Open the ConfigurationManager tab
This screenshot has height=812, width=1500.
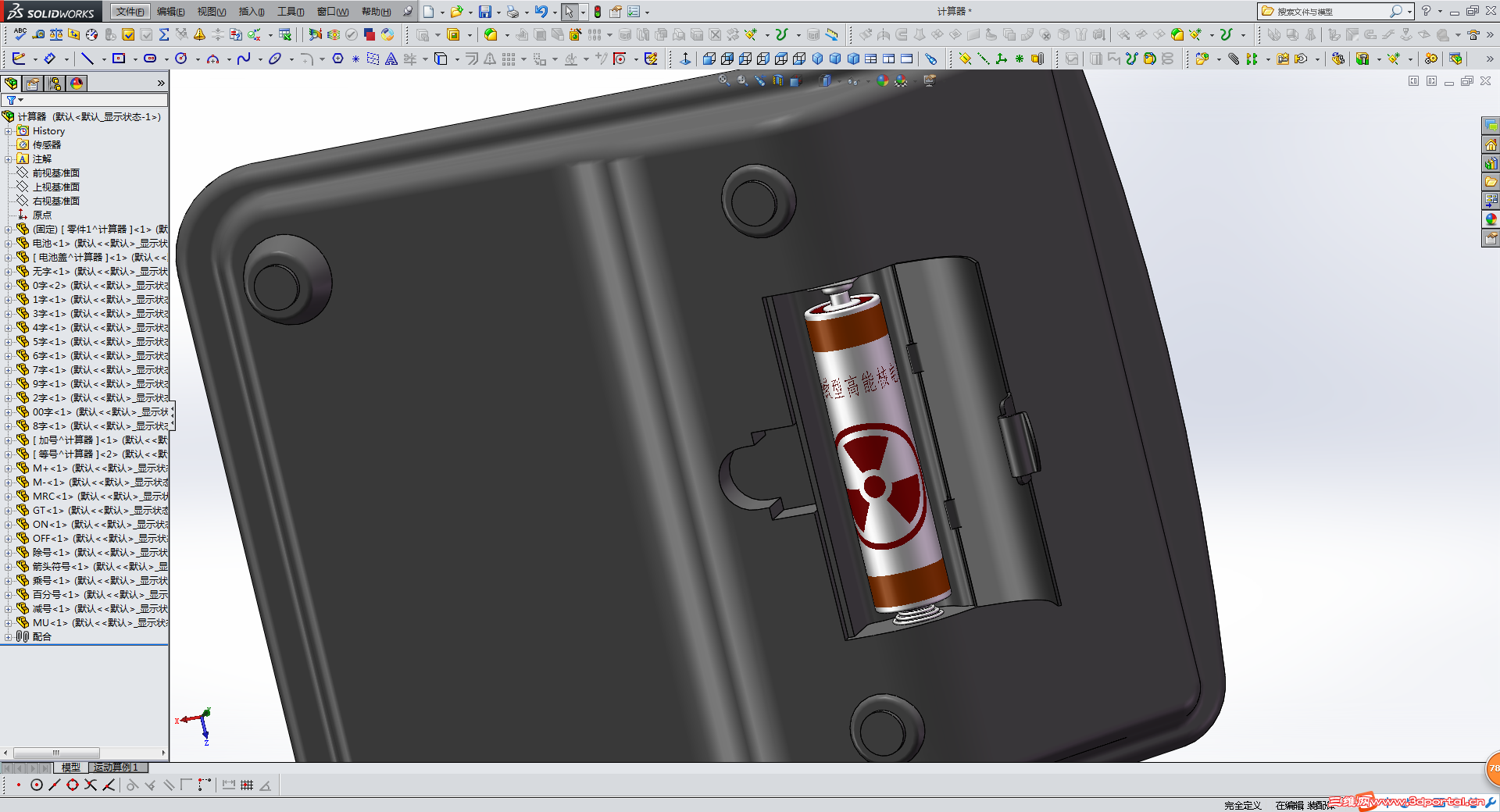pyautogui.click(x=55, y=84)
